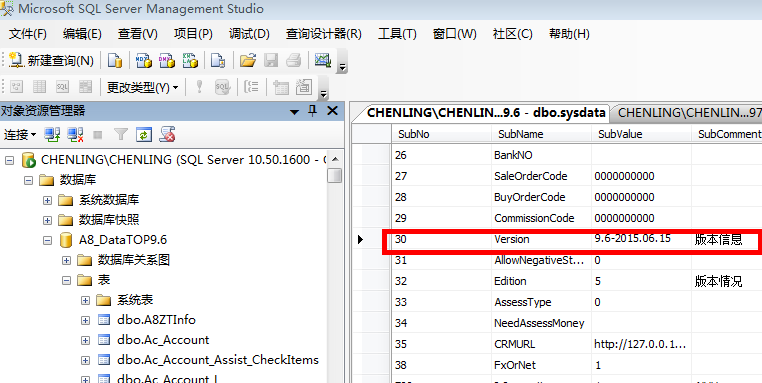Click the Open File folder icon
Image resolution: width=762 pixels, height=383 pixels.
tap(248, 60)
